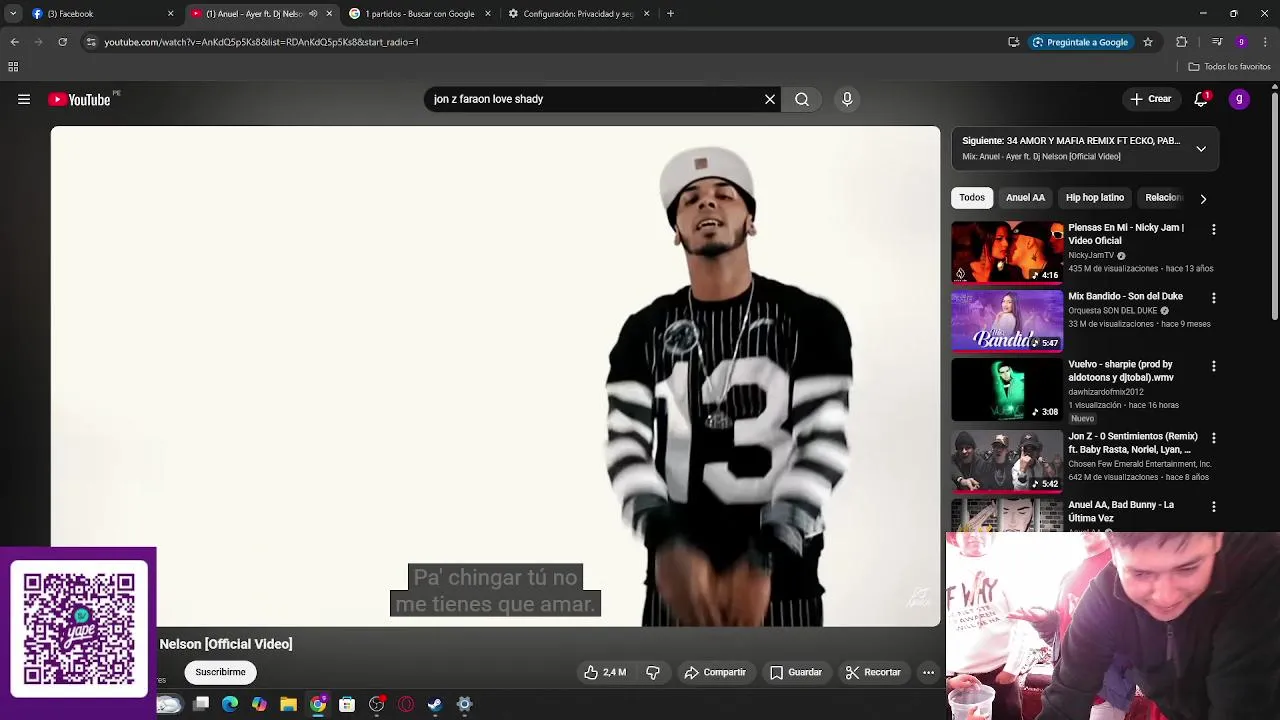Open options for Mix Bandido video
This screenshot has height=720, width=1280.
click(x=1214, y=298)
